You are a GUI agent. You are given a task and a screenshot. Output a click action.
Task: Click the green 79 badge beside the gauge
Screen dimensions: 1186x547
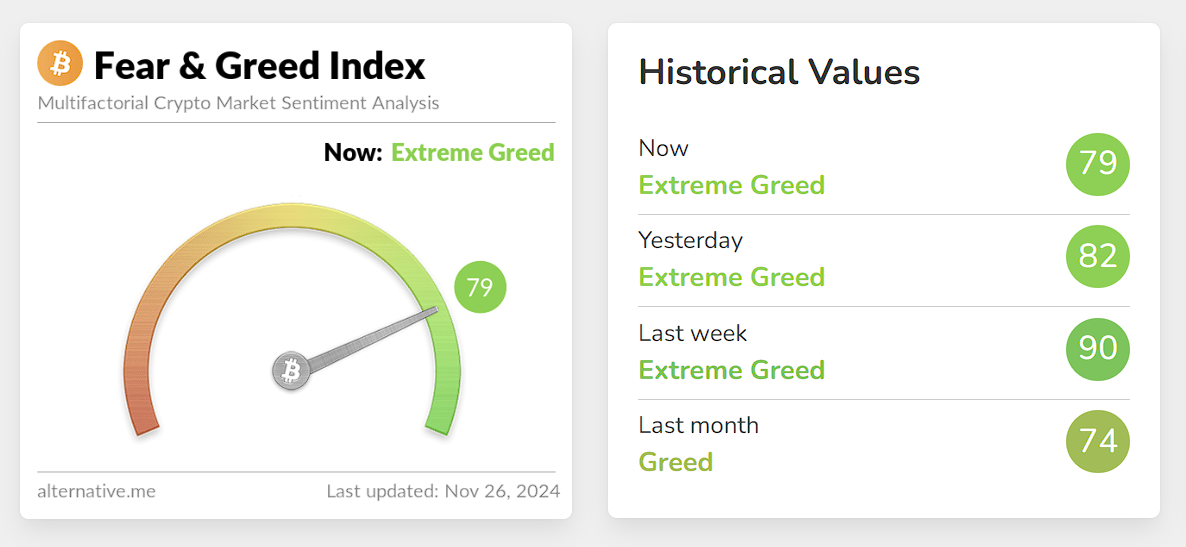point(480,287)
